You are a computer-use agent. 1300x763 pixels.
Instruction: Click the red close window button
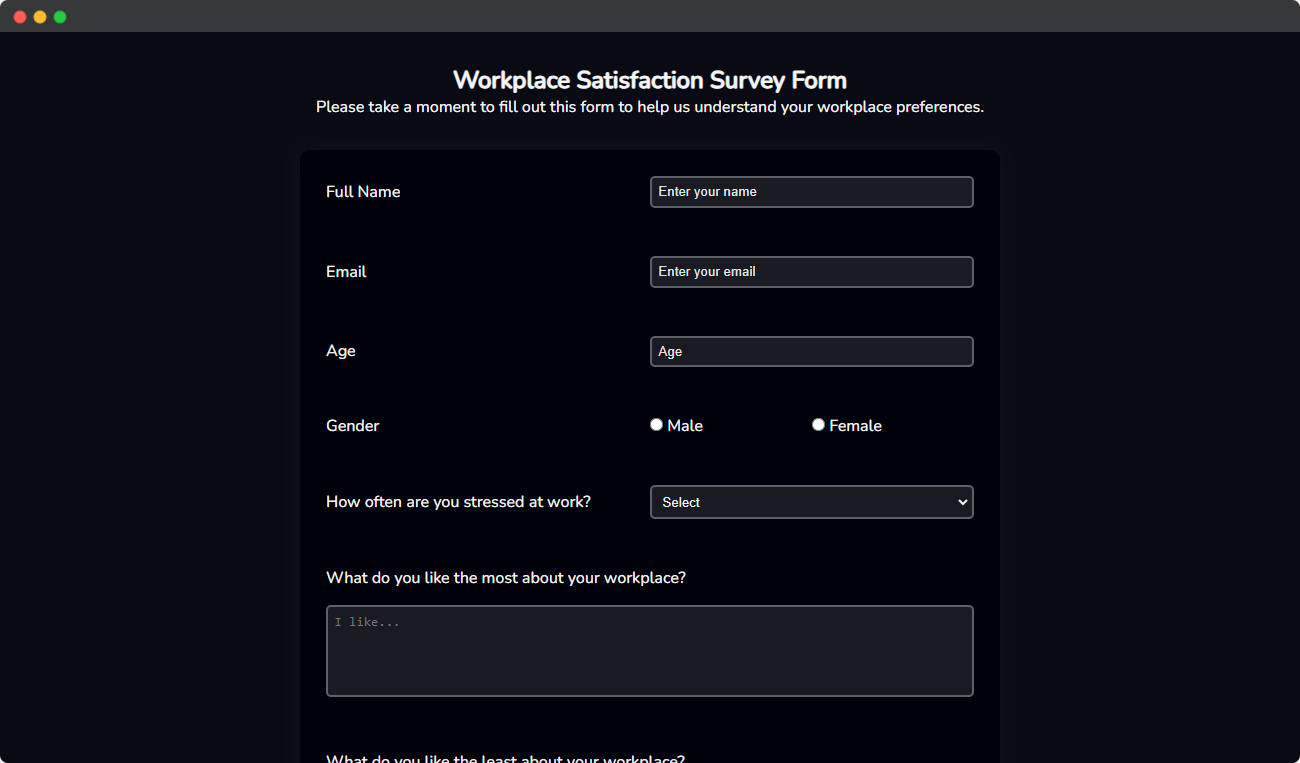click(20, 17)
